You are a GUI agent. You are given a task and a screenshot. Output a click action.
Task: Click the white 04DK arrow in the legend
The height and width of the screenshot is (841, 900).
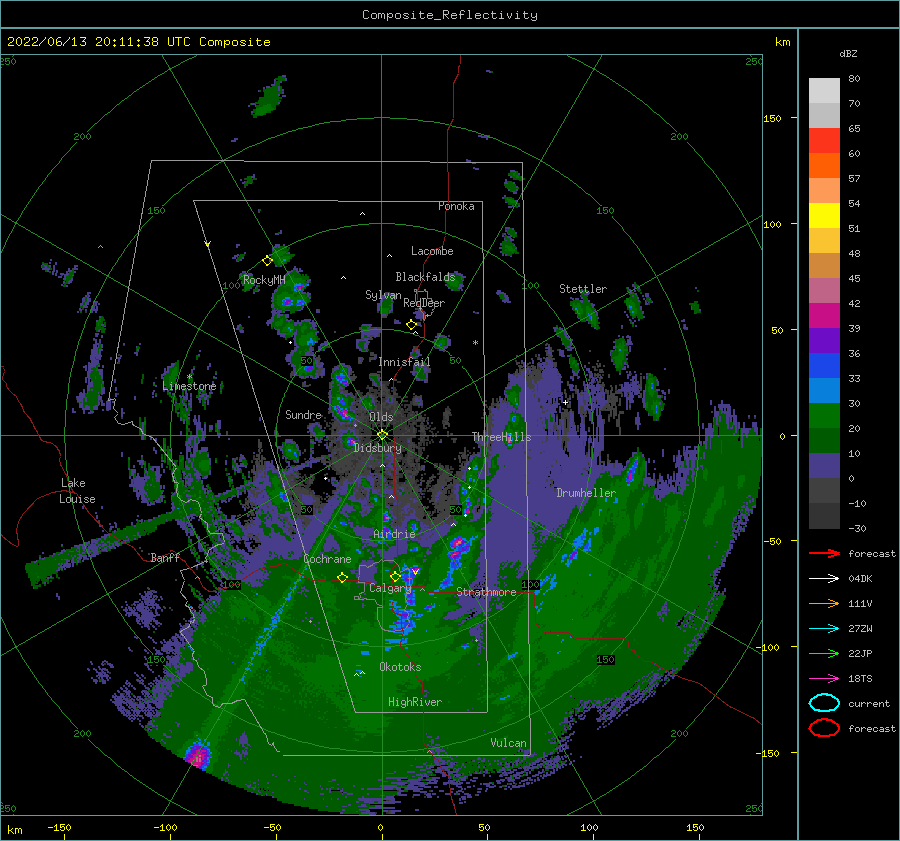tap(824, 579)
